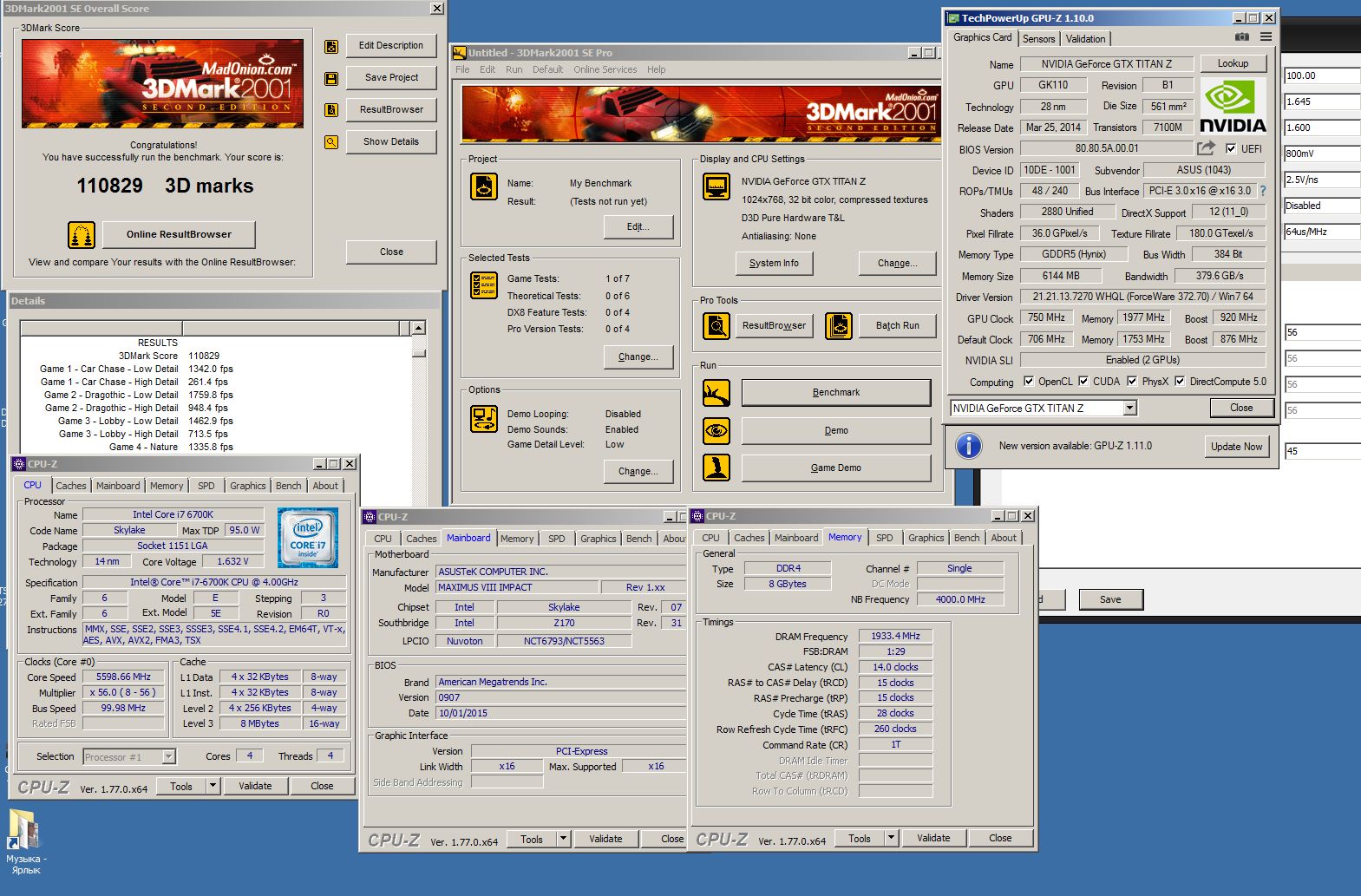Click the Intel Core i7 logo in CPU-Z
This screenshot has width=1361, height=896.
(x=308, y=538)
